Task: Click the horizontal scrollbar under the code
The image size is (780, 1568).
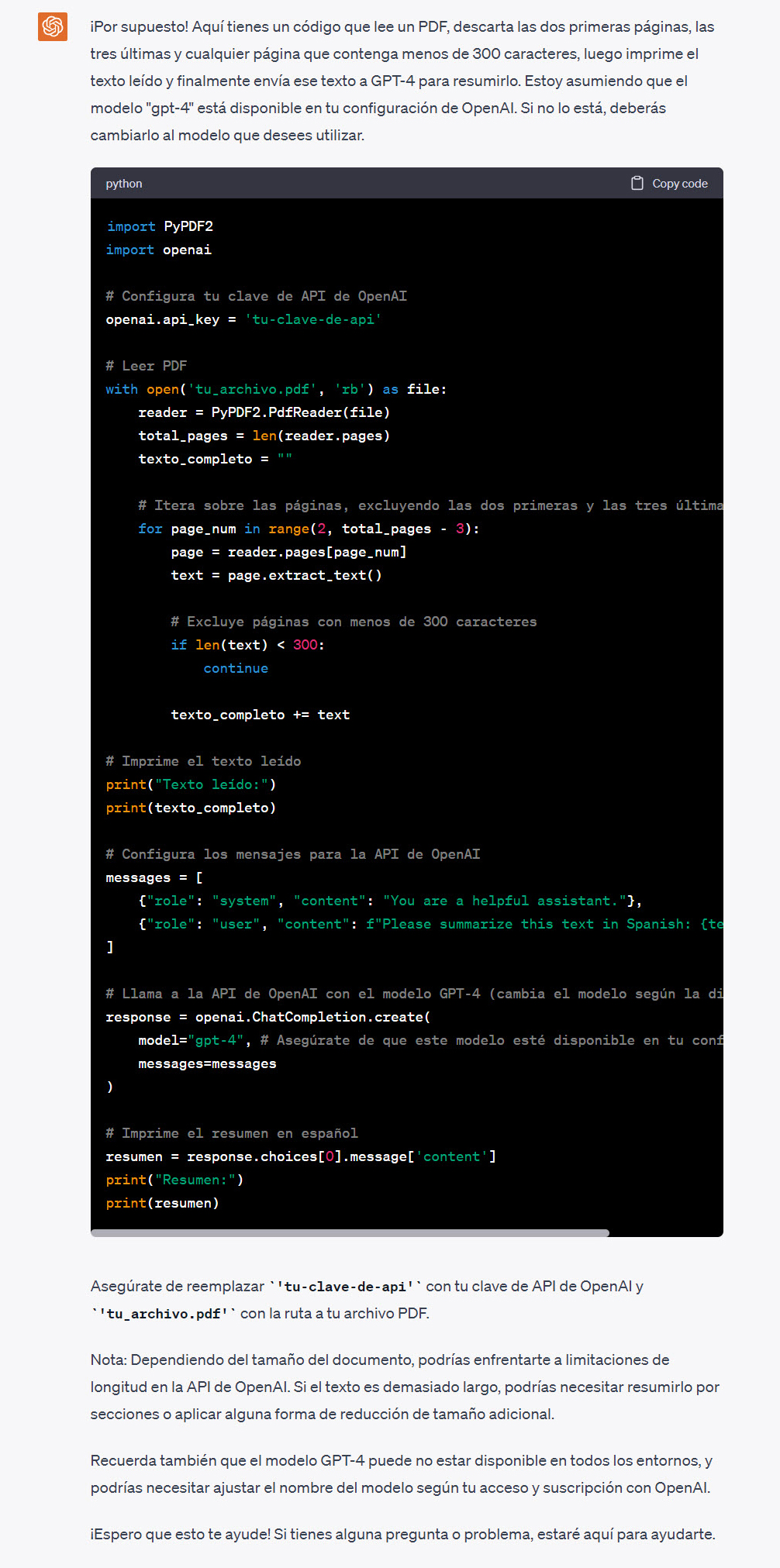Action: point(350,1232)
